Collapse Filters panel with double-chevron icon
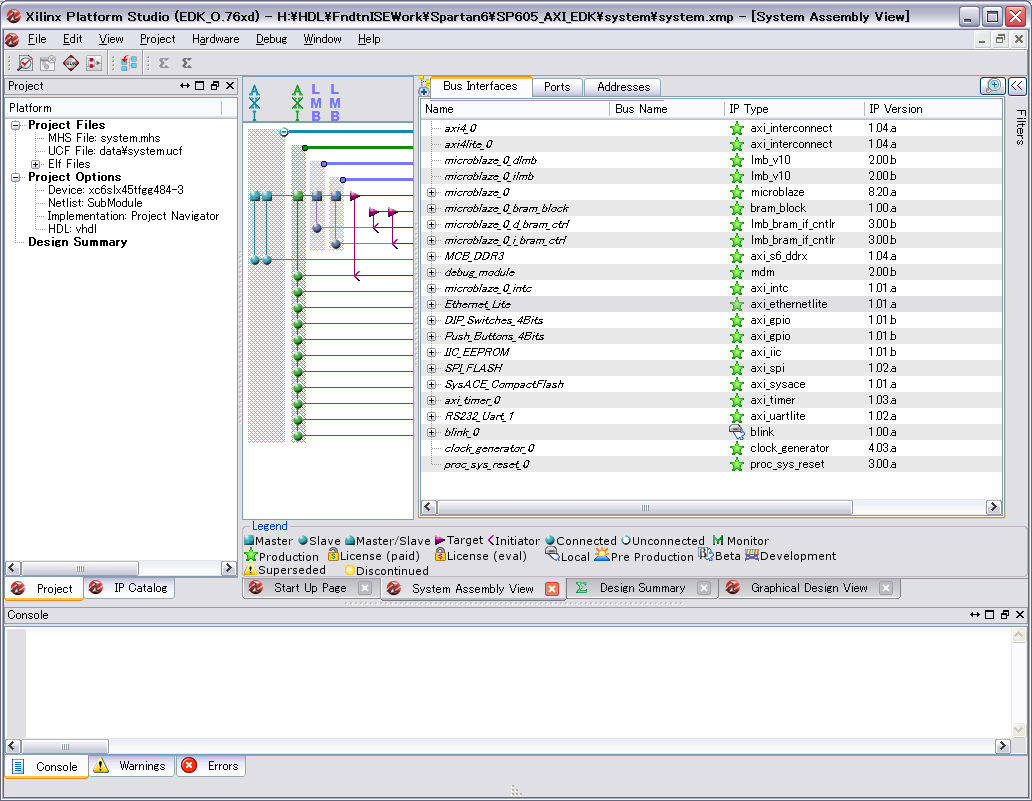Viewport: 1032px width, 801px height. tap(1017, 86)
